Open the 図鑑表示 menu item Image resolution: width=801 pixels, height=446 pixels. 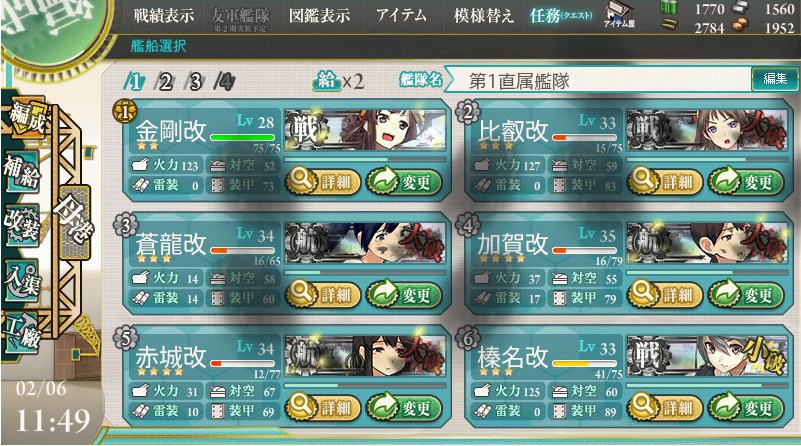coord(319,16)
